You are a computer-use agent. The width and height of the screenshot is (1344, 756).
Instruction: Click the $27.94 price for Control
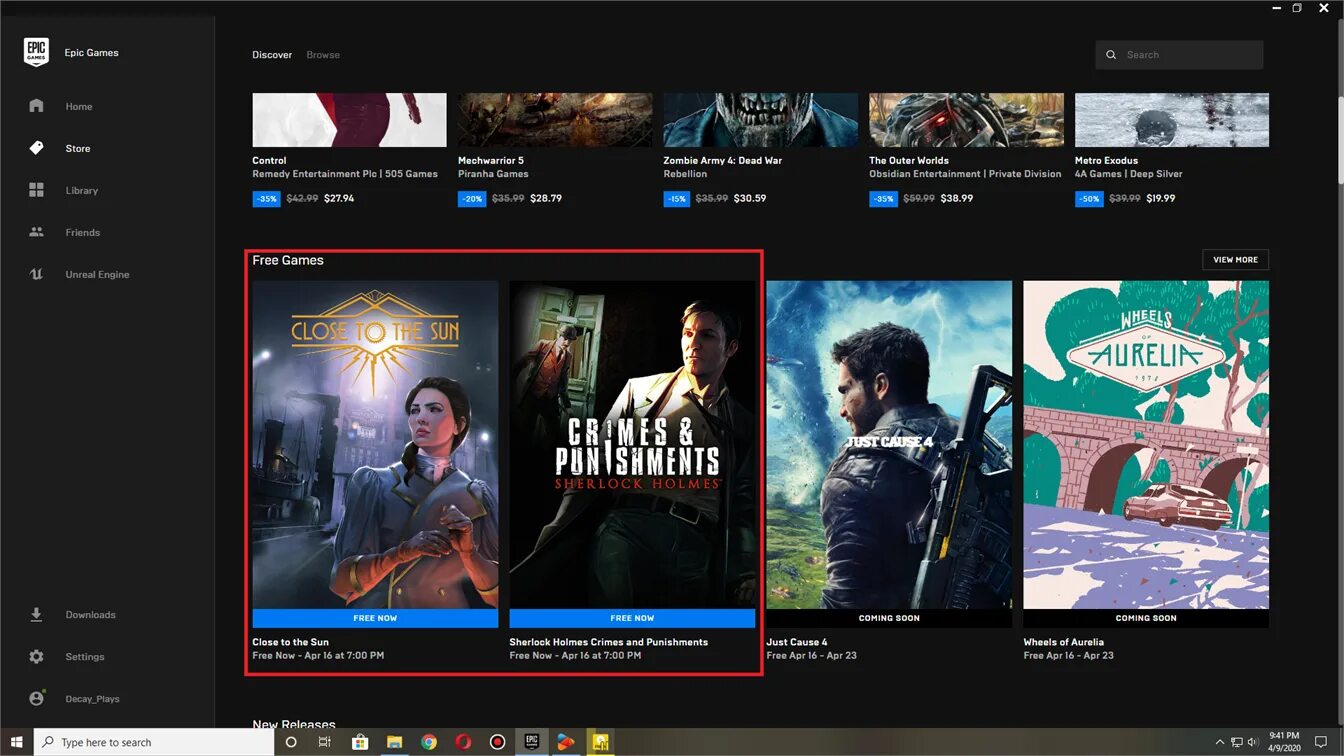coord(339,198)
